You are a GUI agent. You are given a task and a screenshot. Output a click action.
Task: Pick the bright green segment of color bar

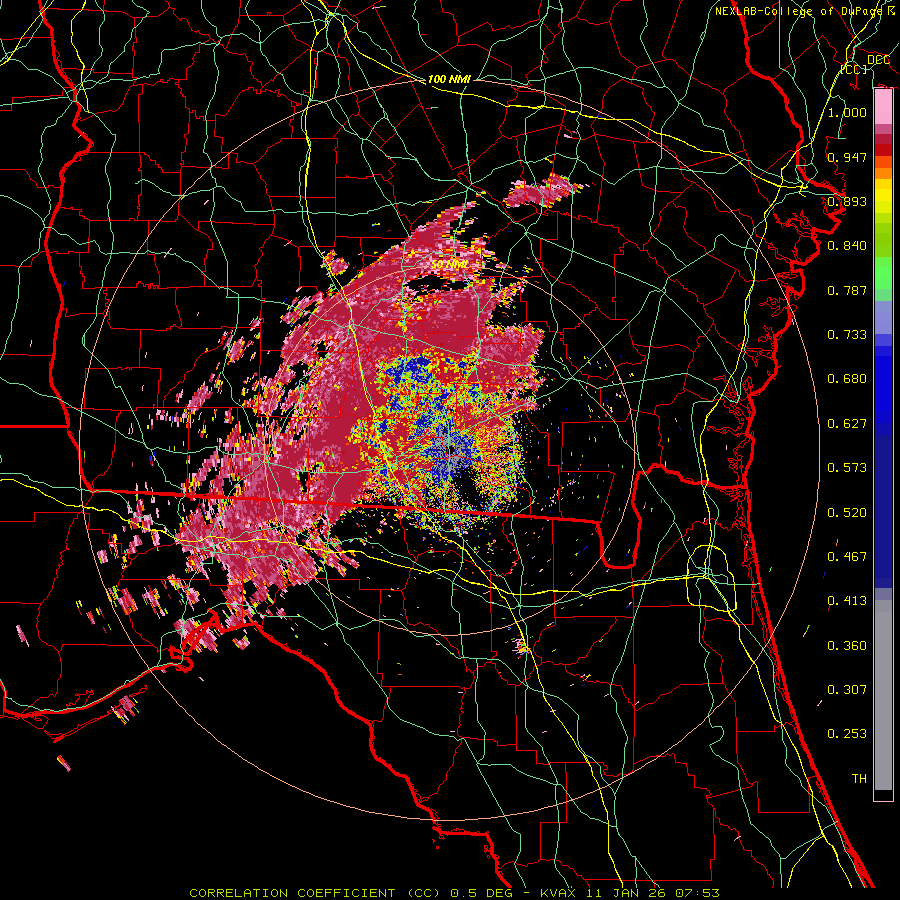pyautogui.click(x=883, y=273)
